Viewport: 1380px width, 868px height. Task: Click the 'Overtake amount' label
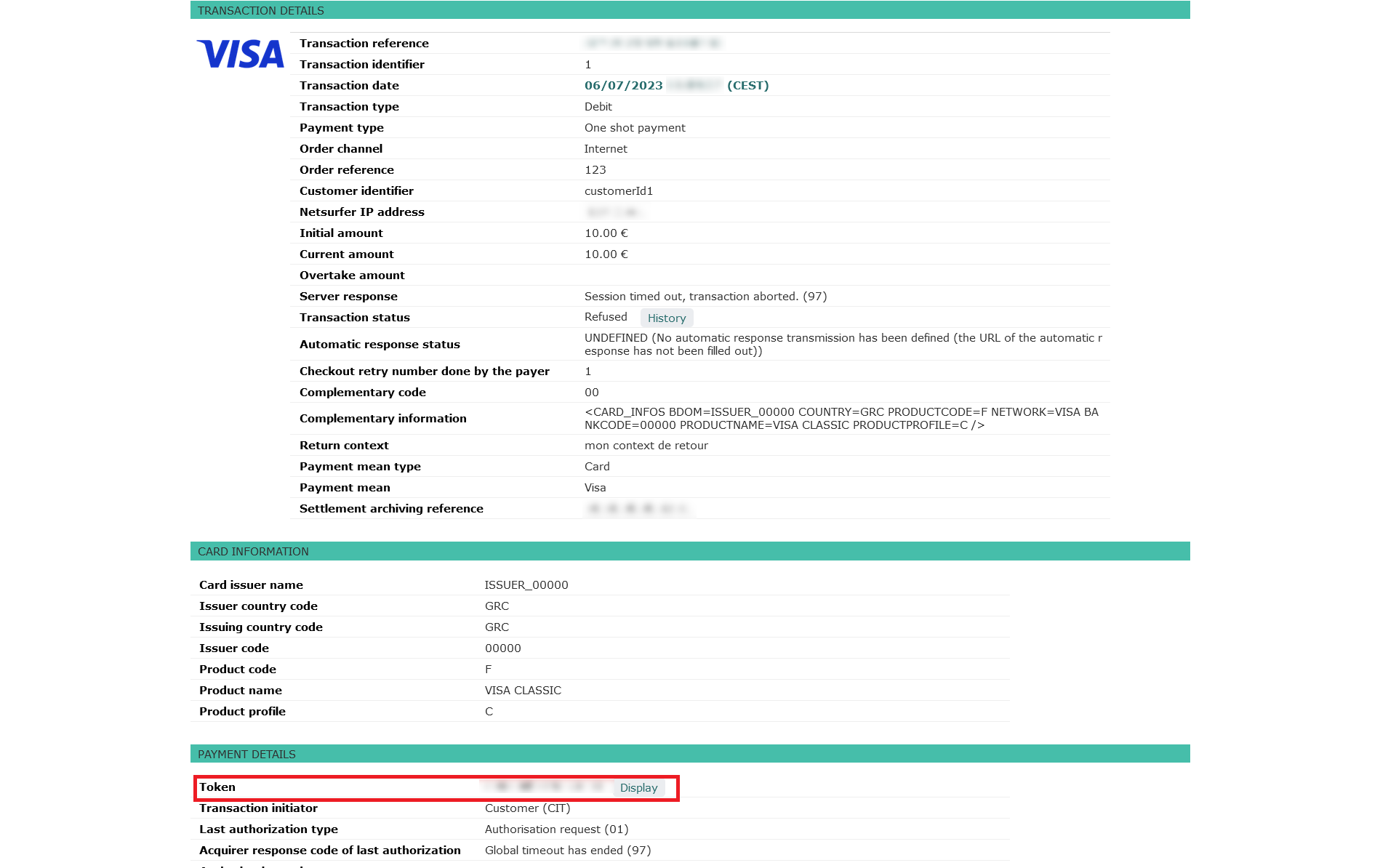click(352, 276)
